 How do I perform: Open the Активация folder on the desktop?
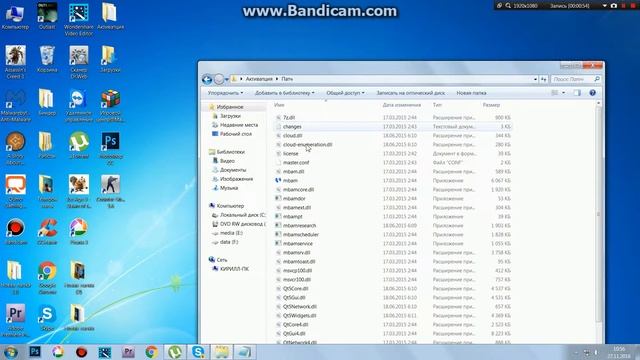click(x=110, y=17)
